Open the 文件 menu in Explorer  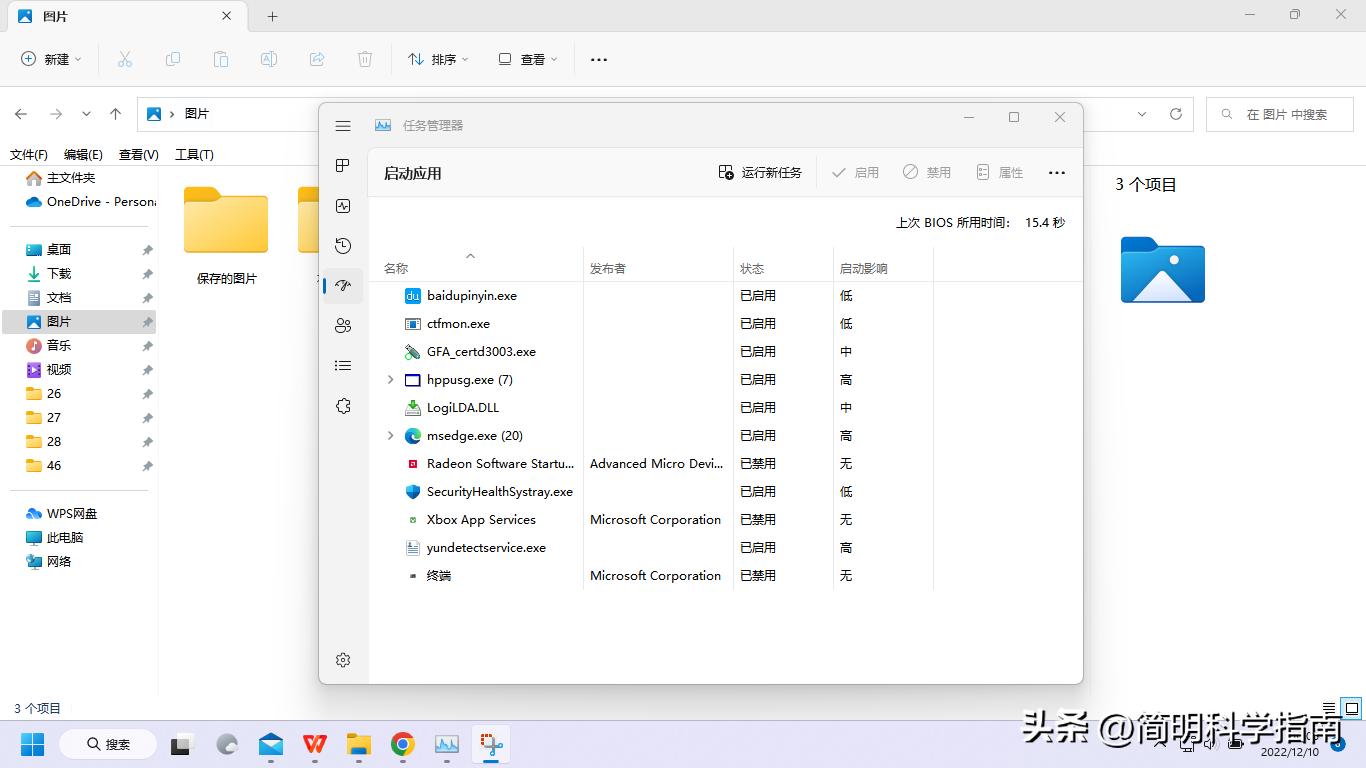point(28,154)
